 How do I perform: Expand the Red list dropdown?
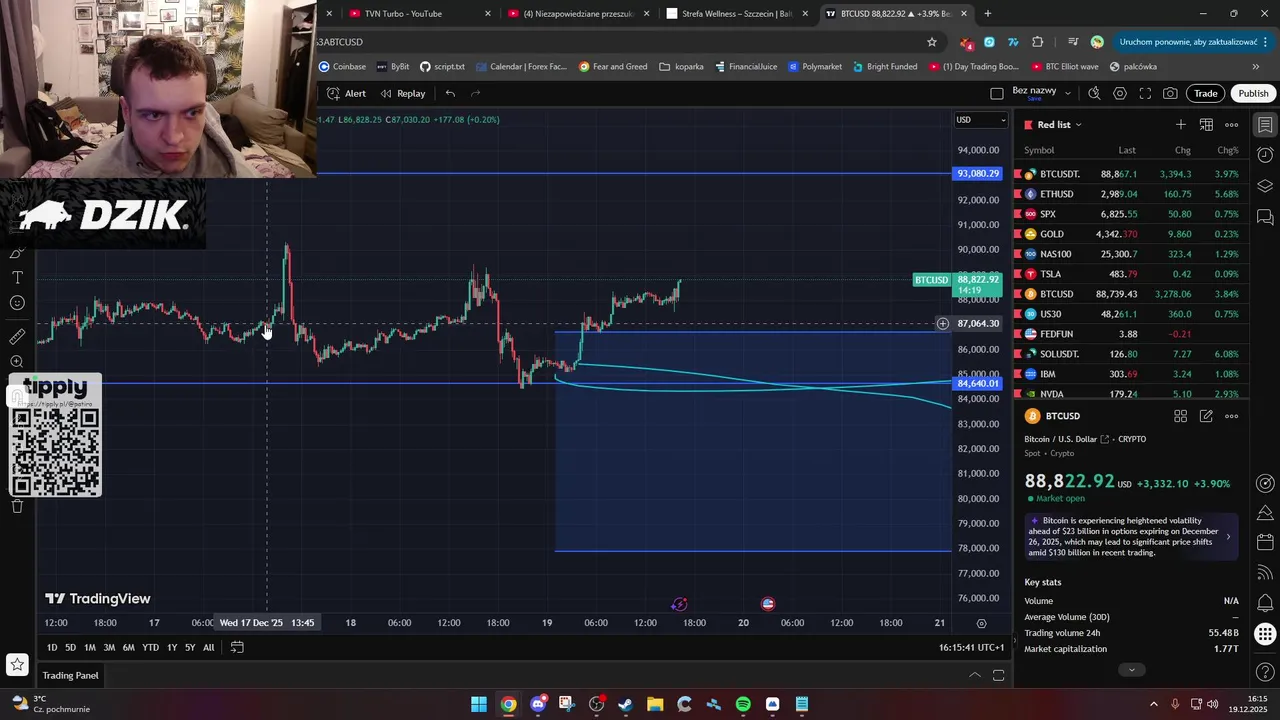(1078, 125)
